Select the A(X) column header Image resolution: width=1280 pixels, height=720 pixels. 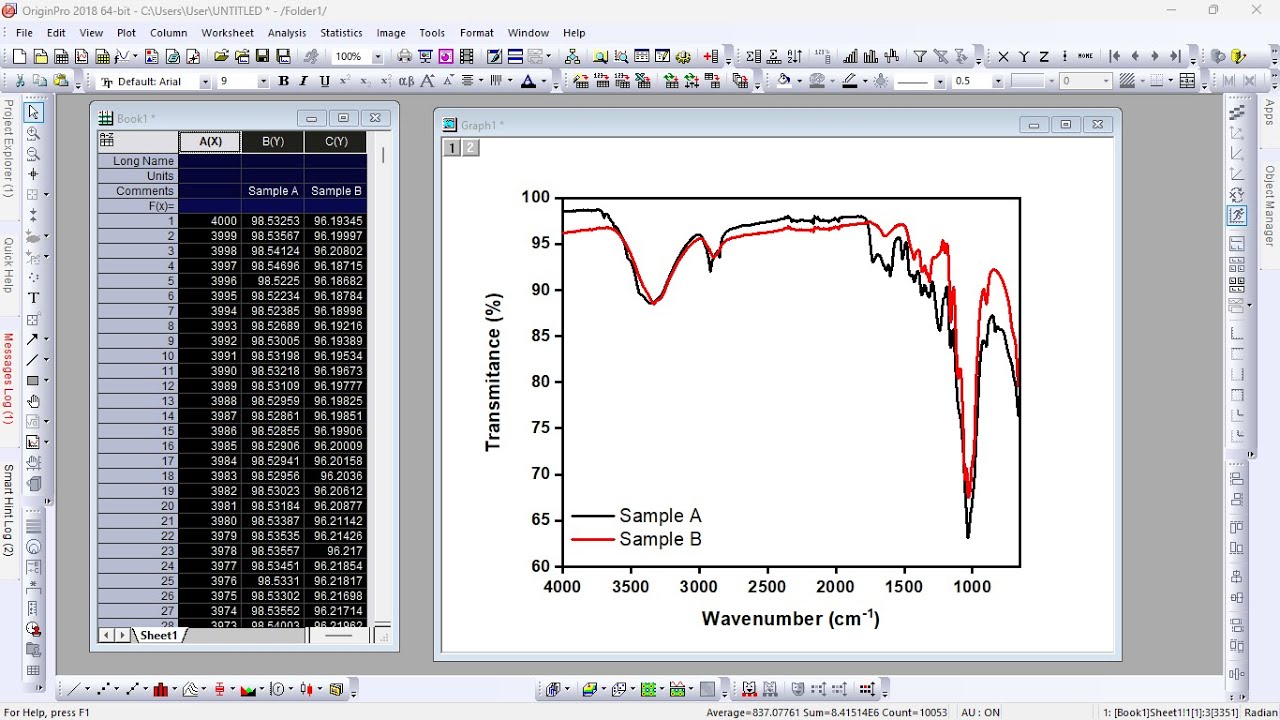pos(210,141)
